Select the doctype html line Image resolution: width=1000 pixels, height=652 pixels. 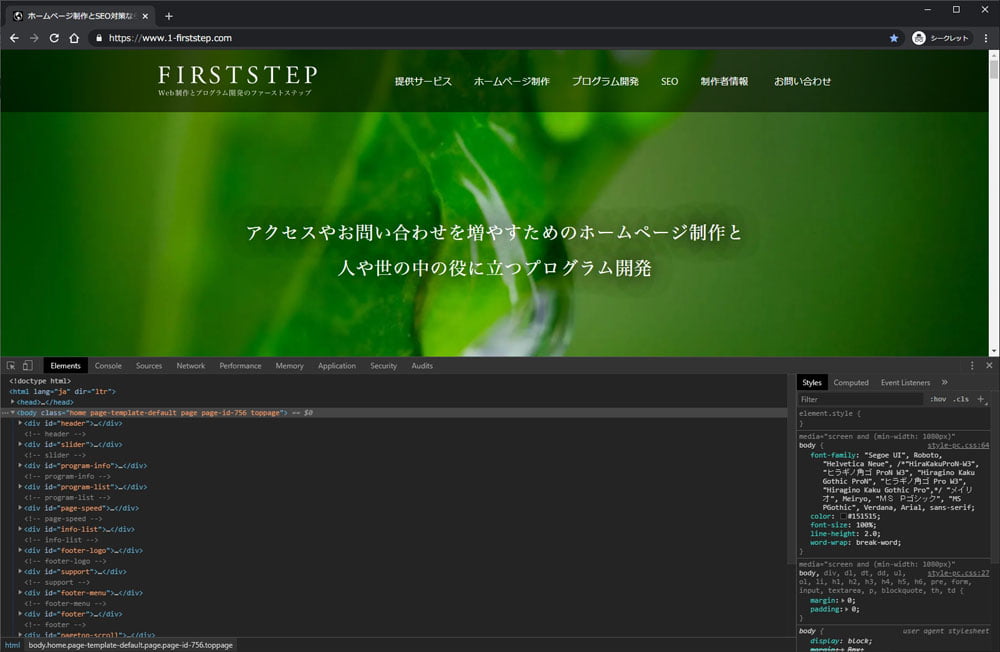[x=40, y=381]
